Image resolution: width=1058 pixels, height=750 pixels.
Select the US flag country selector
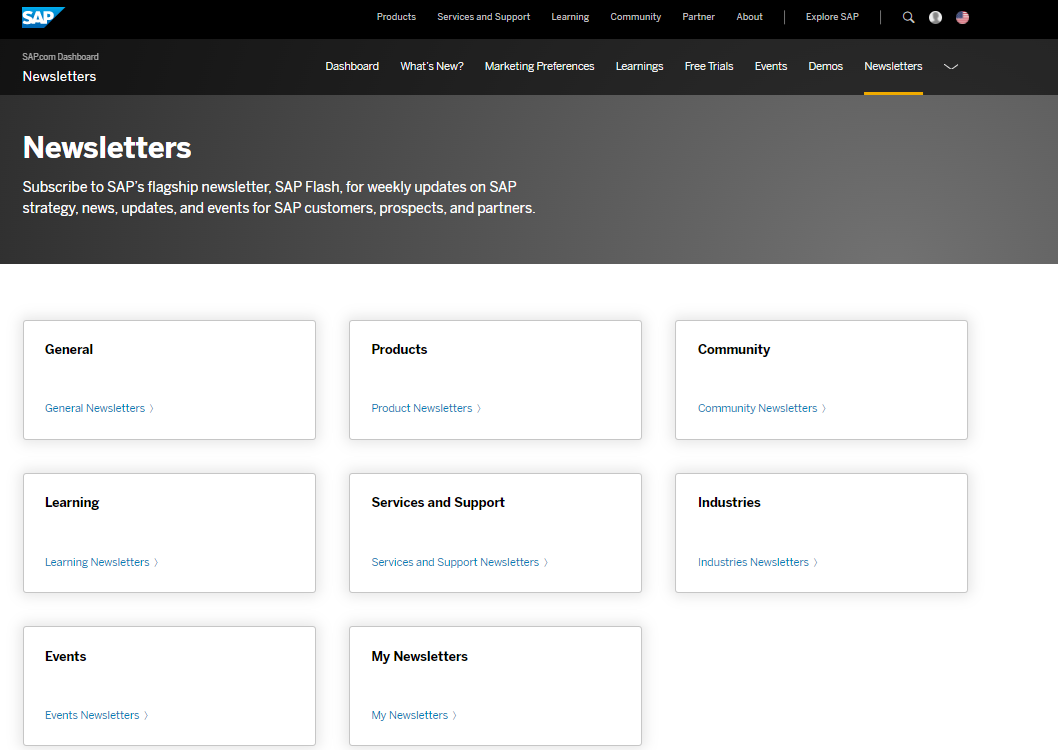(x=962, y=17)
